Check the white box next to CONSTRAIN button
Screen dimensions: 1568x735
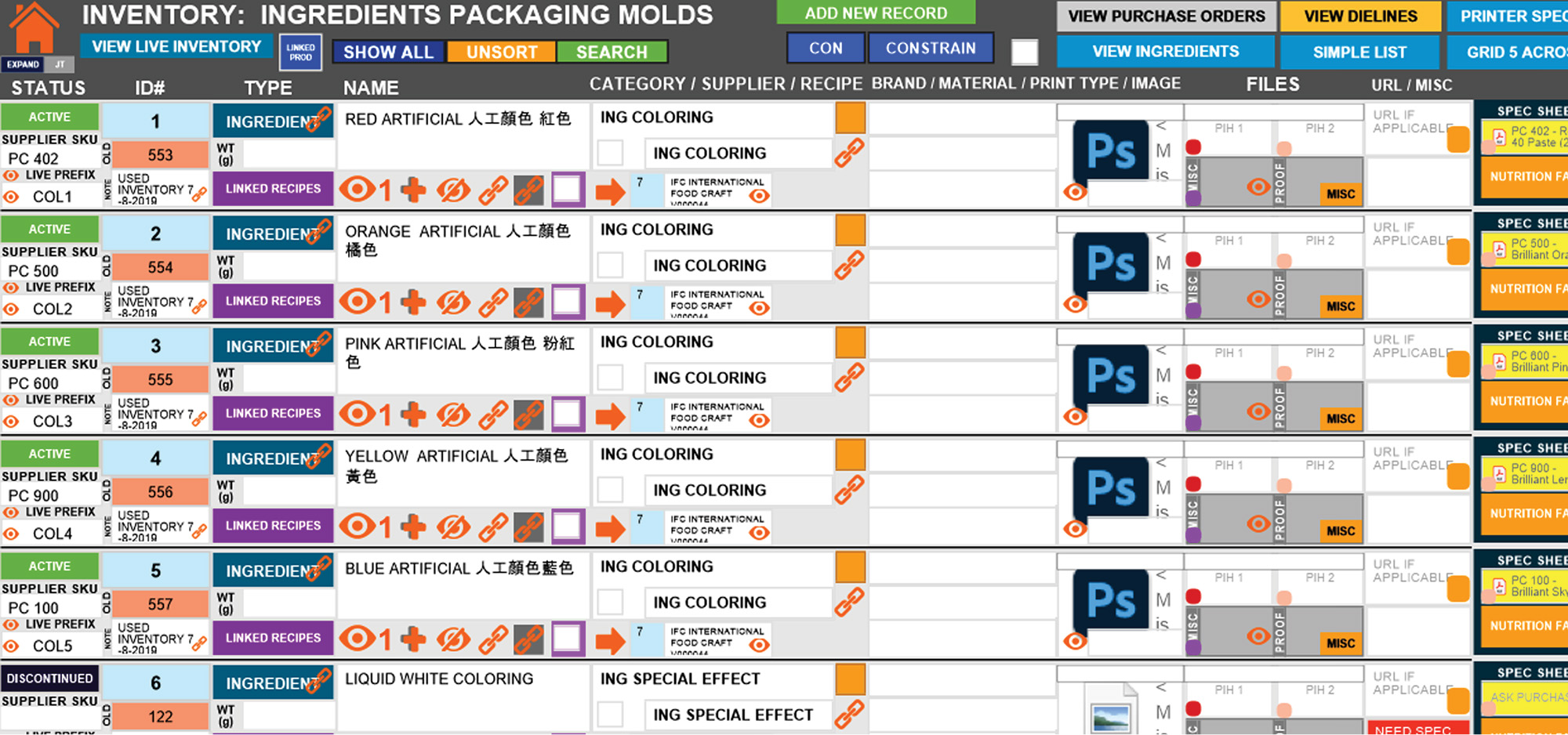(x=1024, y=52)
